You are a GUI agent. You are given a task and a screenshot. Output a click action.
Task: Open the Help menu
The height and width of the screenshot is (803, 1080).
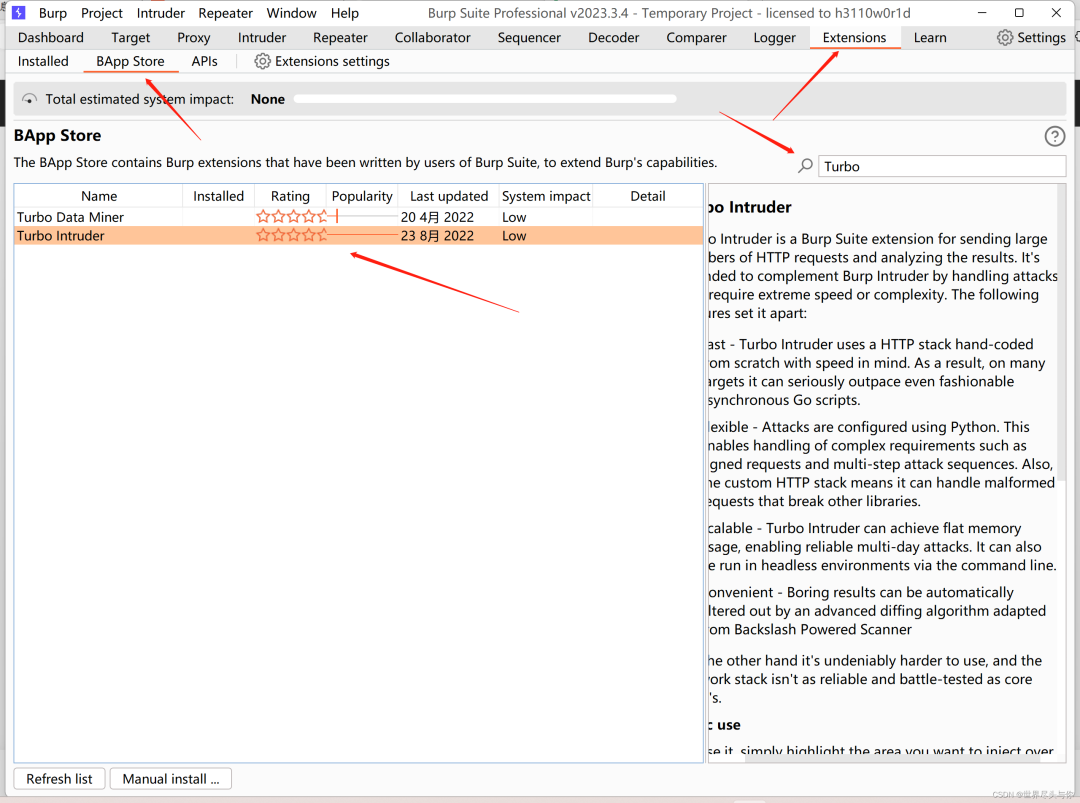[344, 13]
